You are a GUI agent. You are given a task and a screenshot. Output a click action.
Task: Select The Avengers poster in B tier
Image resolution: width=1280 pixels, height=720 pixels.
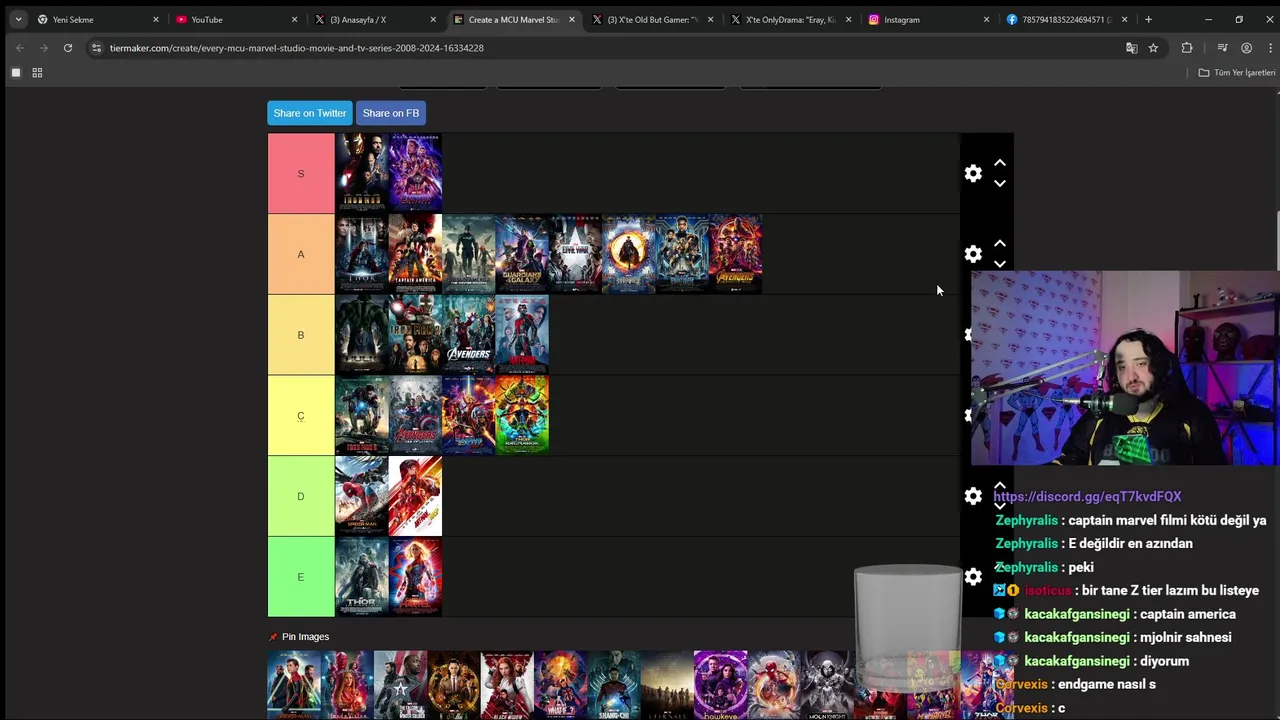click(469, 335)
